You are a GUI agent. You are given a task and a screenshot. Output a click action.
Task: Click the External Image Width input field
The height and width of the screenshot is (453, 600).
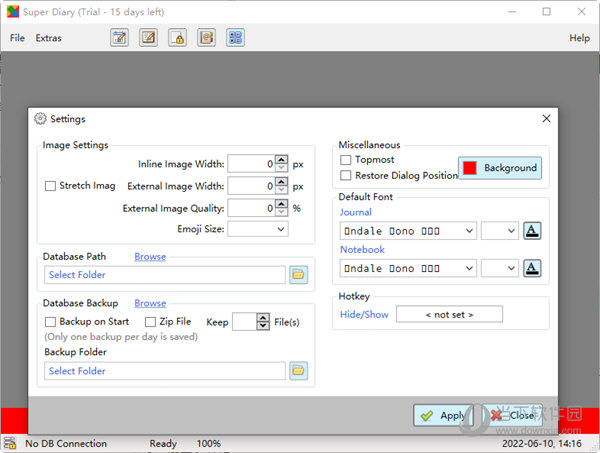(252, 186)
